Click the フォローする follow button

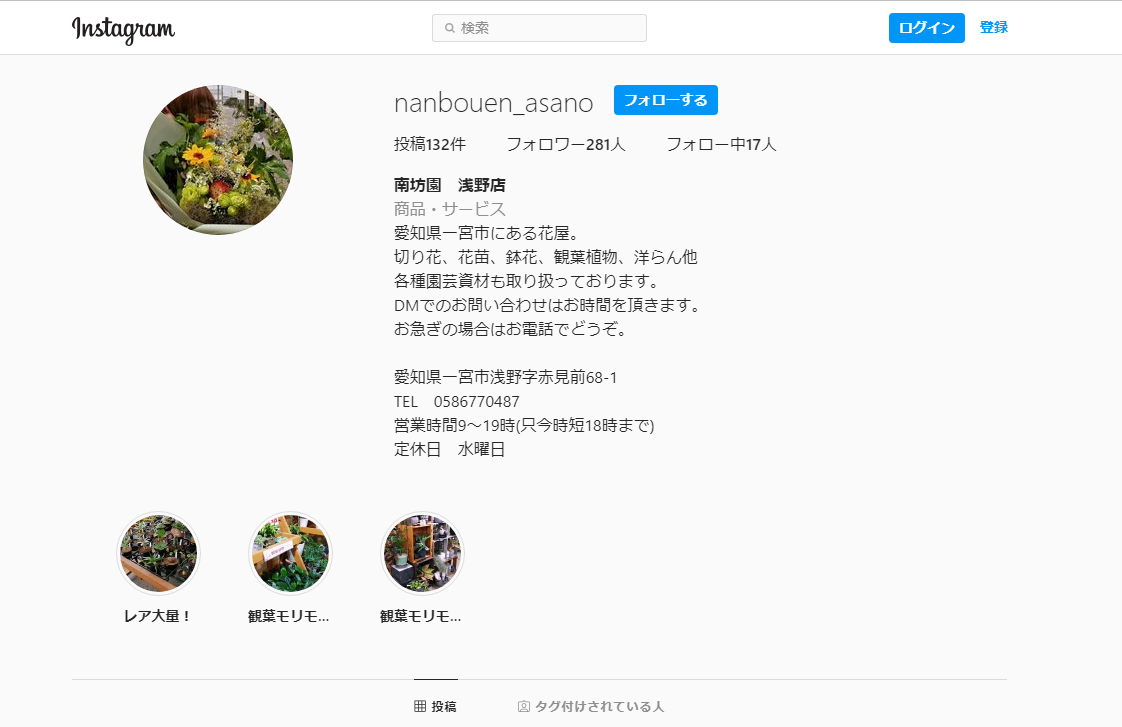[x=665, y=100]
